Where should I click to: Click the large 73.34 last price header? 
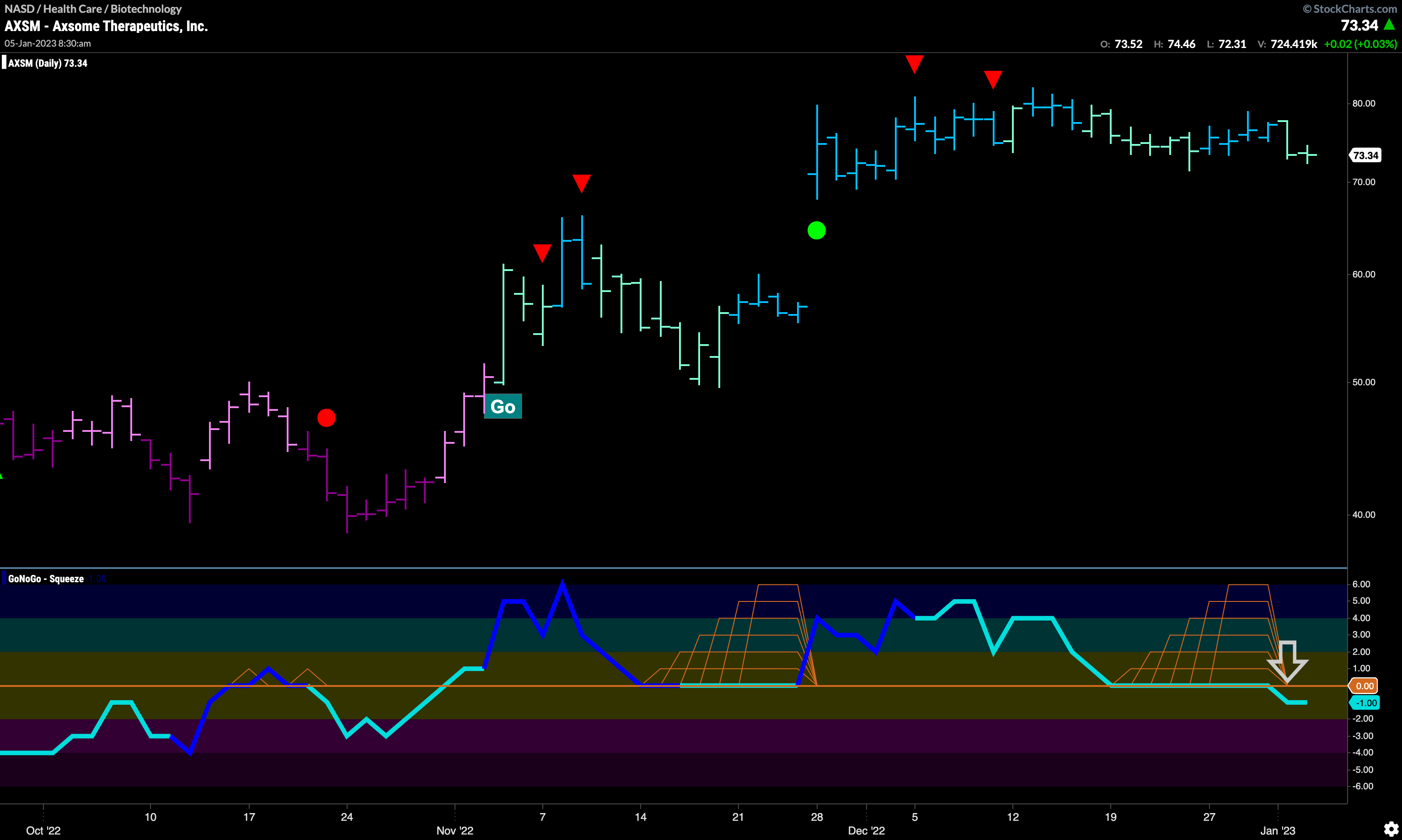(1359, 26)
